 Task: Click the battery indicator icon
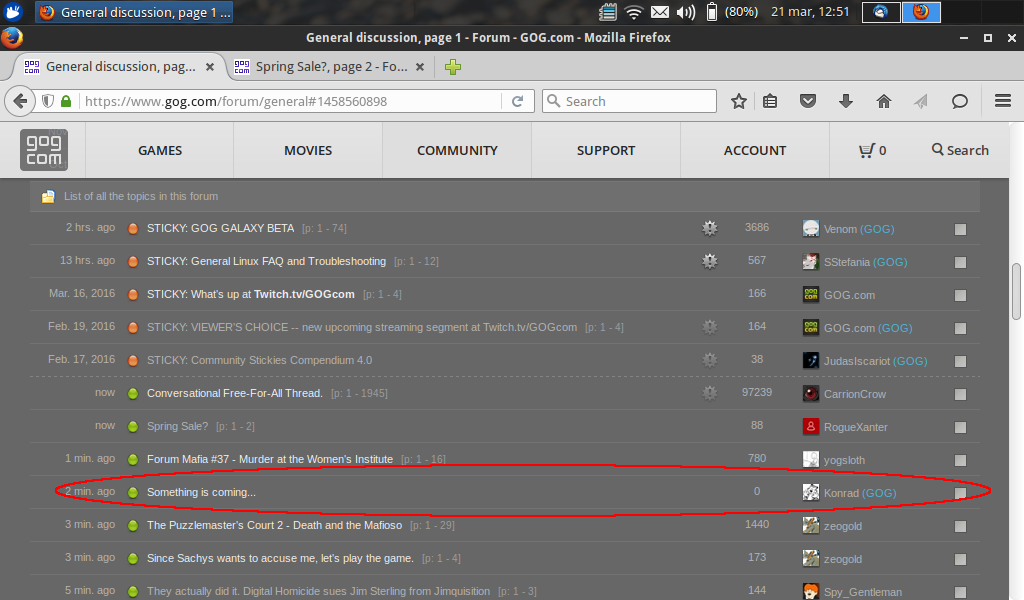click(712, 12)
